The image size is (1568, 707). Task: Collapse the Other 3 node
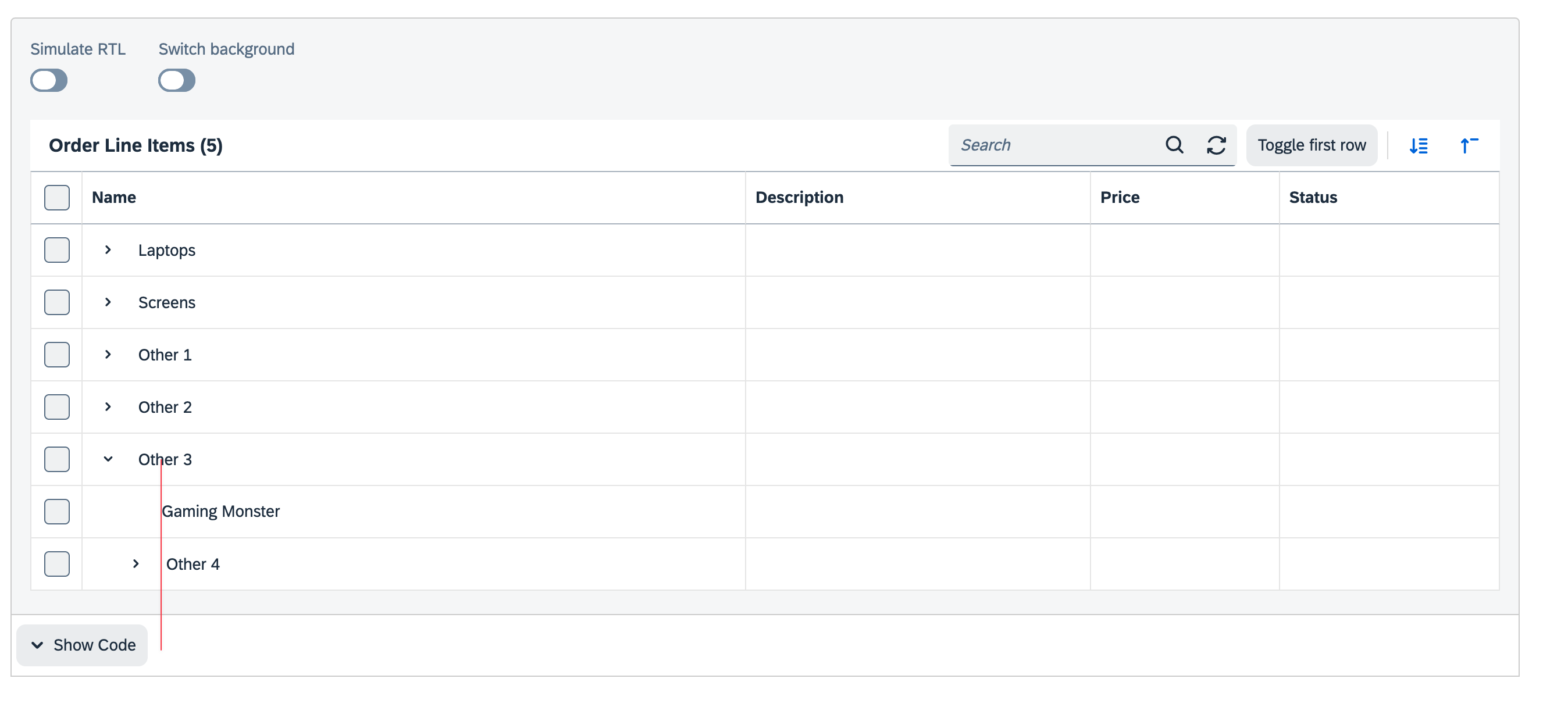pos(108,459)
